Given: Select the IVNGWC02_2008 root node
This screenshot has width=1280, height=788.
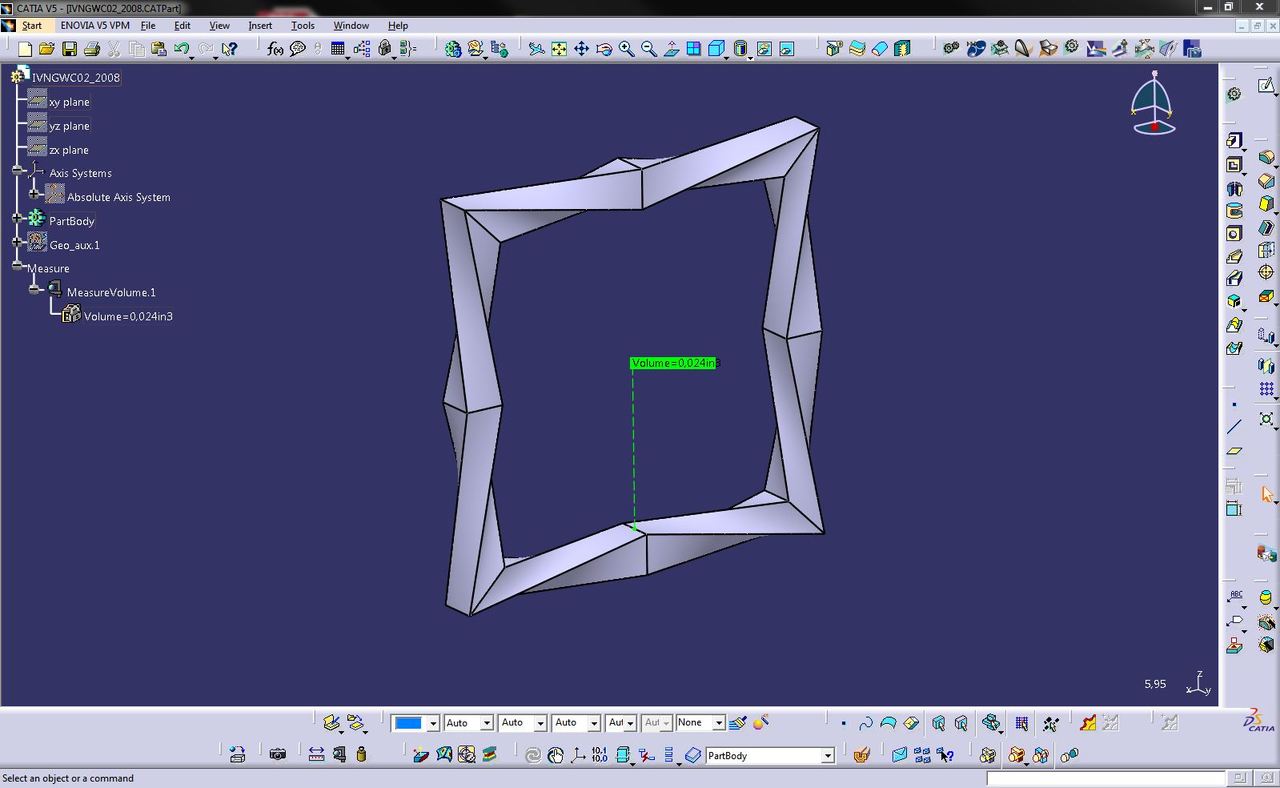Looking at the screenshot, I should (x=76, y=77).
